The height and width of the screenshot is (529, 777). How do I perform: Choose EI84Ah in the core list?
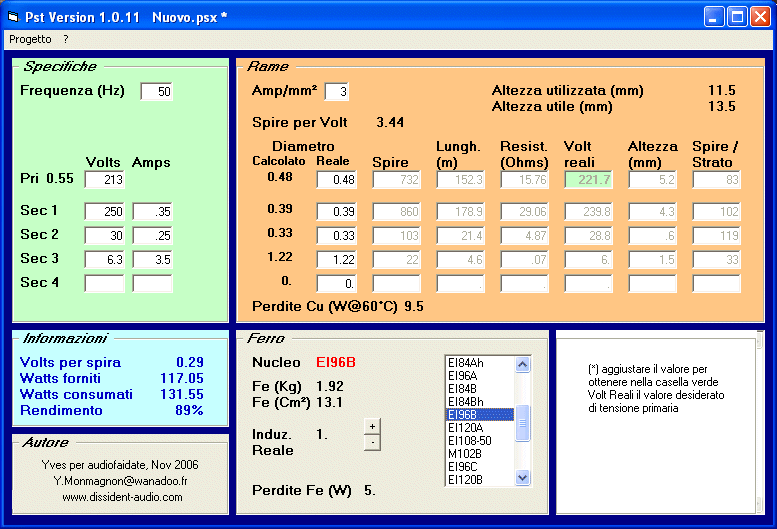pyautogui.click(x=468, y=362)
